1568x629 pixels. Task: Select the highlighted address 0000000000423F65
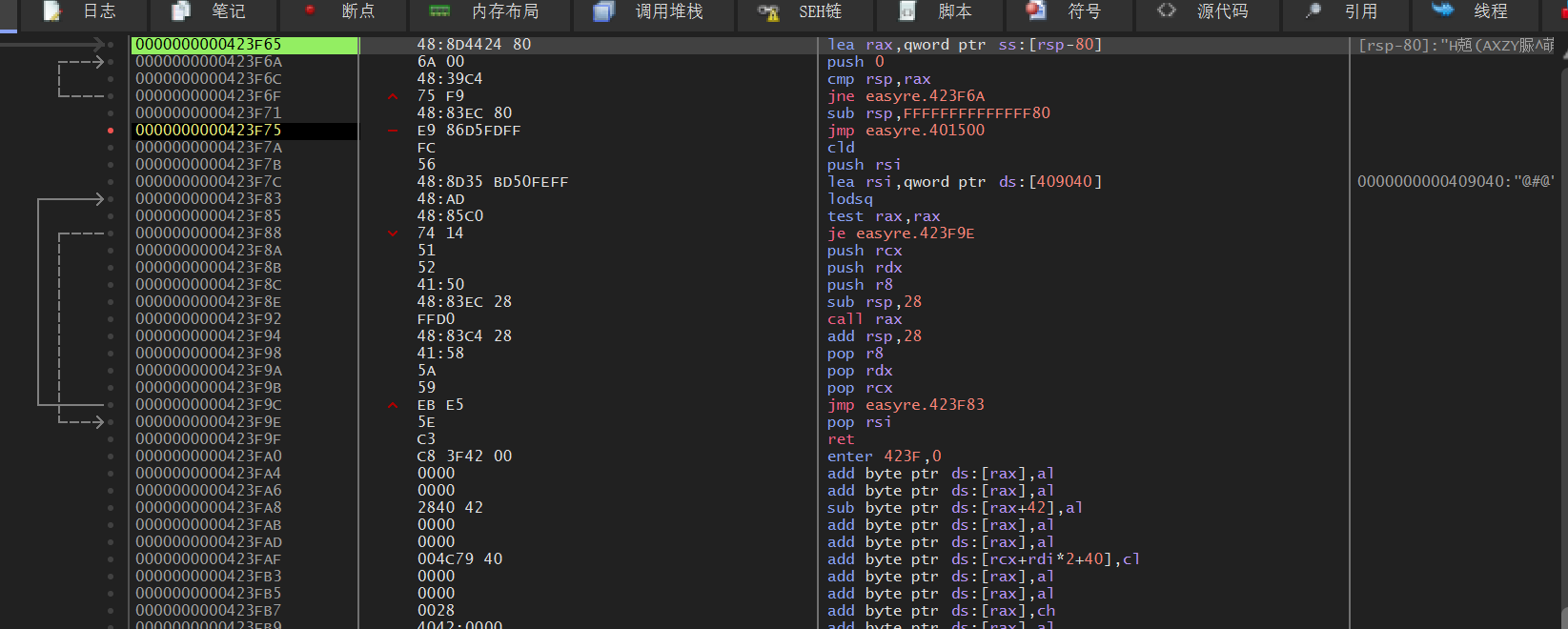pos(209,45)
